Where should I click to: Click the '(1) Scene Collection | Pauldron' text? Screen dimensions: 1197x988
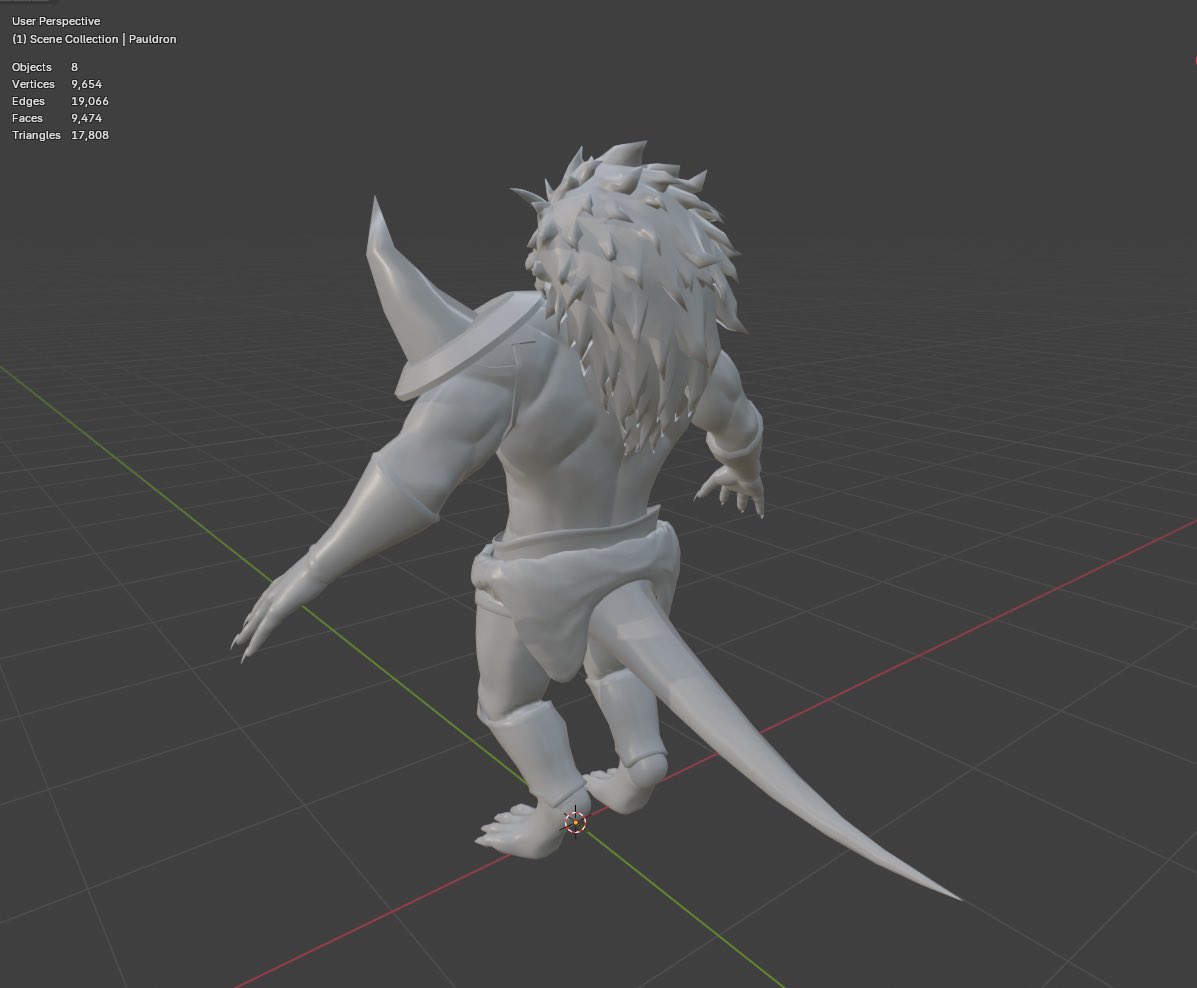point(94,39)
